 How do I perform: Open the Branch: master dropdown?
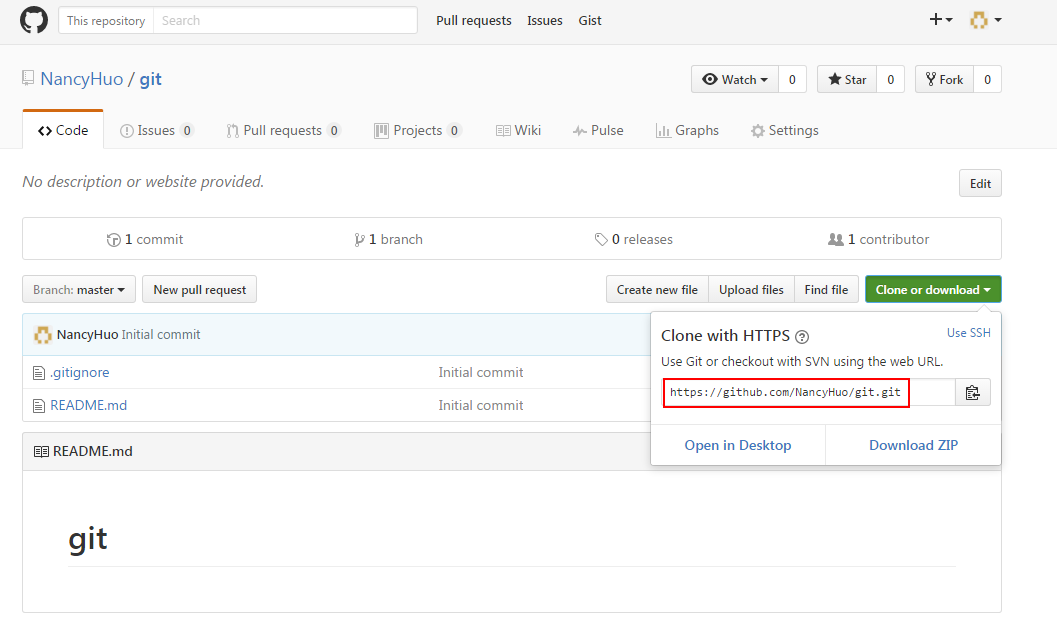click(79, 289)
